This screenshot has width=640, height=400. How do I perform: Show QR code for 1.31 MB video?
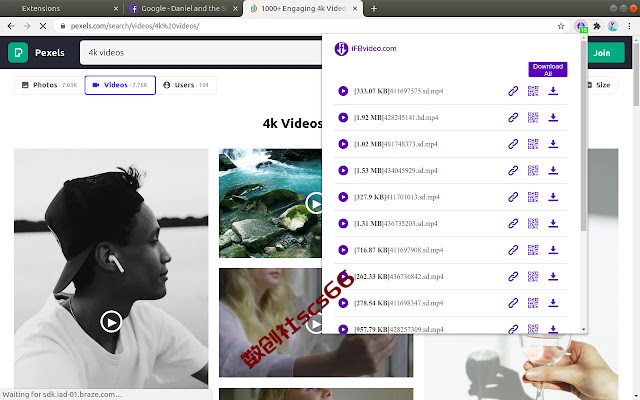tap(533, 224)
